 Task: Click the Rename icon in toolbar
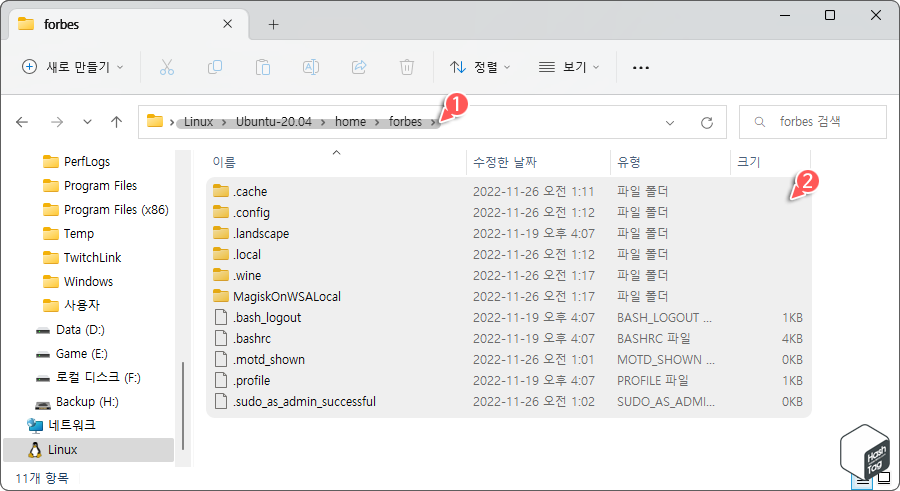311,67
